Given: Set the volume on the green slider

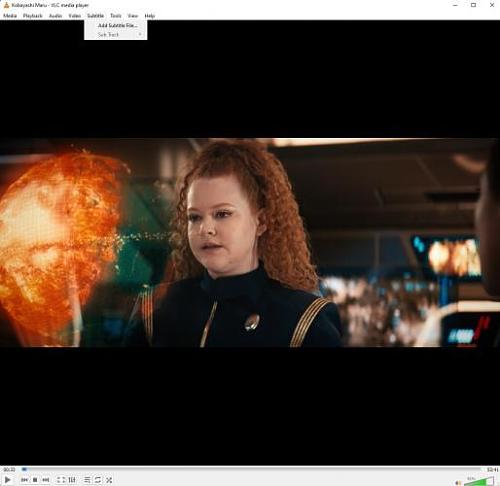Looking at the screenshot, I should [479, 481].
